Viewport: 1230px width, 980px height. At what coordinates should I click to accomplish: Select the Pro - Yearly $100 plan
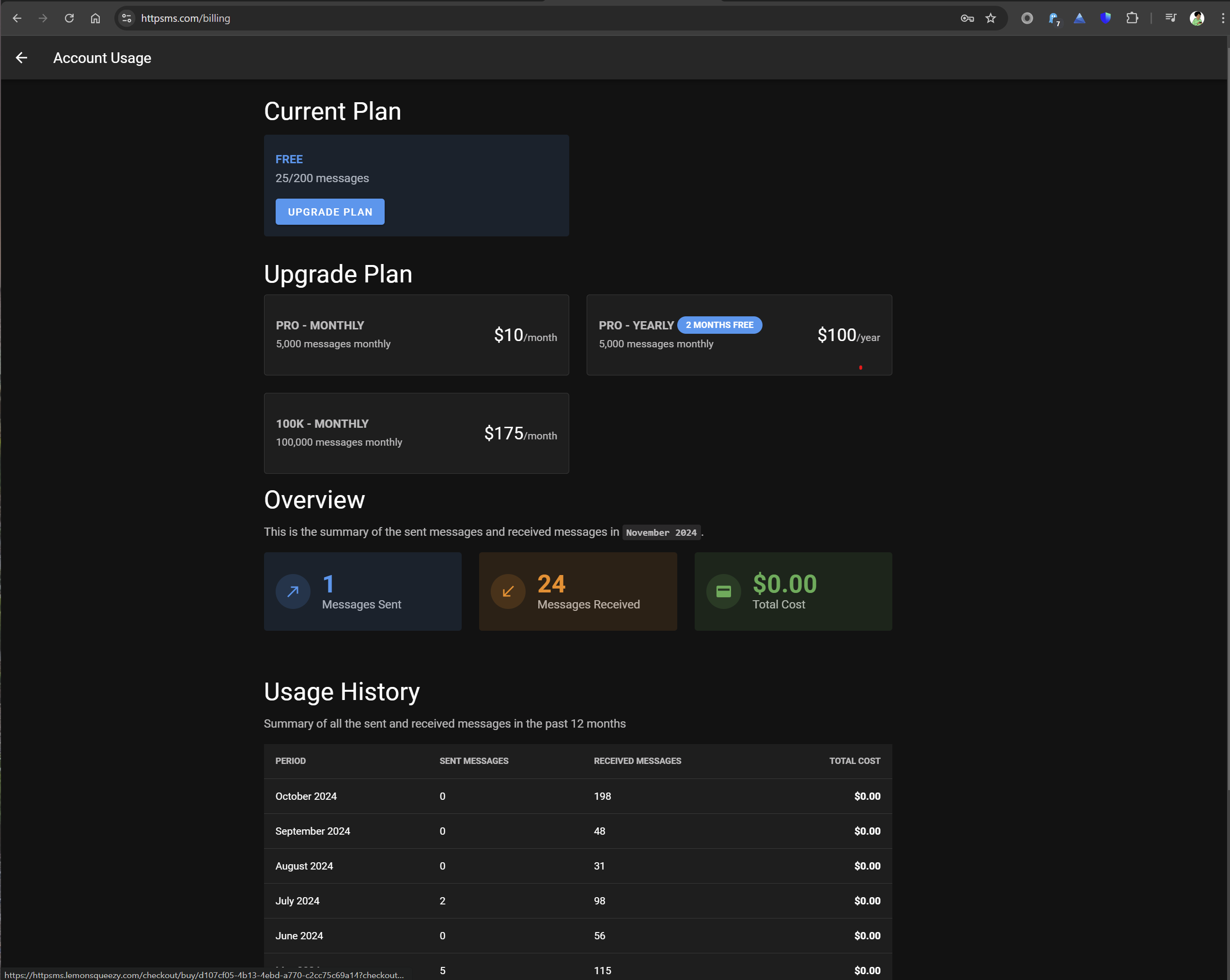pyautogui.click(x=739, y=335)
